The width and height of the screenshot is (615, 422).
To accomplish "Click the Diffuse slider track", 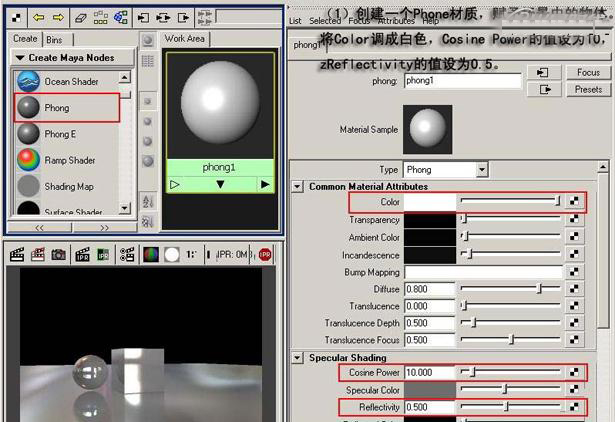I will click(x=511, y=289).
